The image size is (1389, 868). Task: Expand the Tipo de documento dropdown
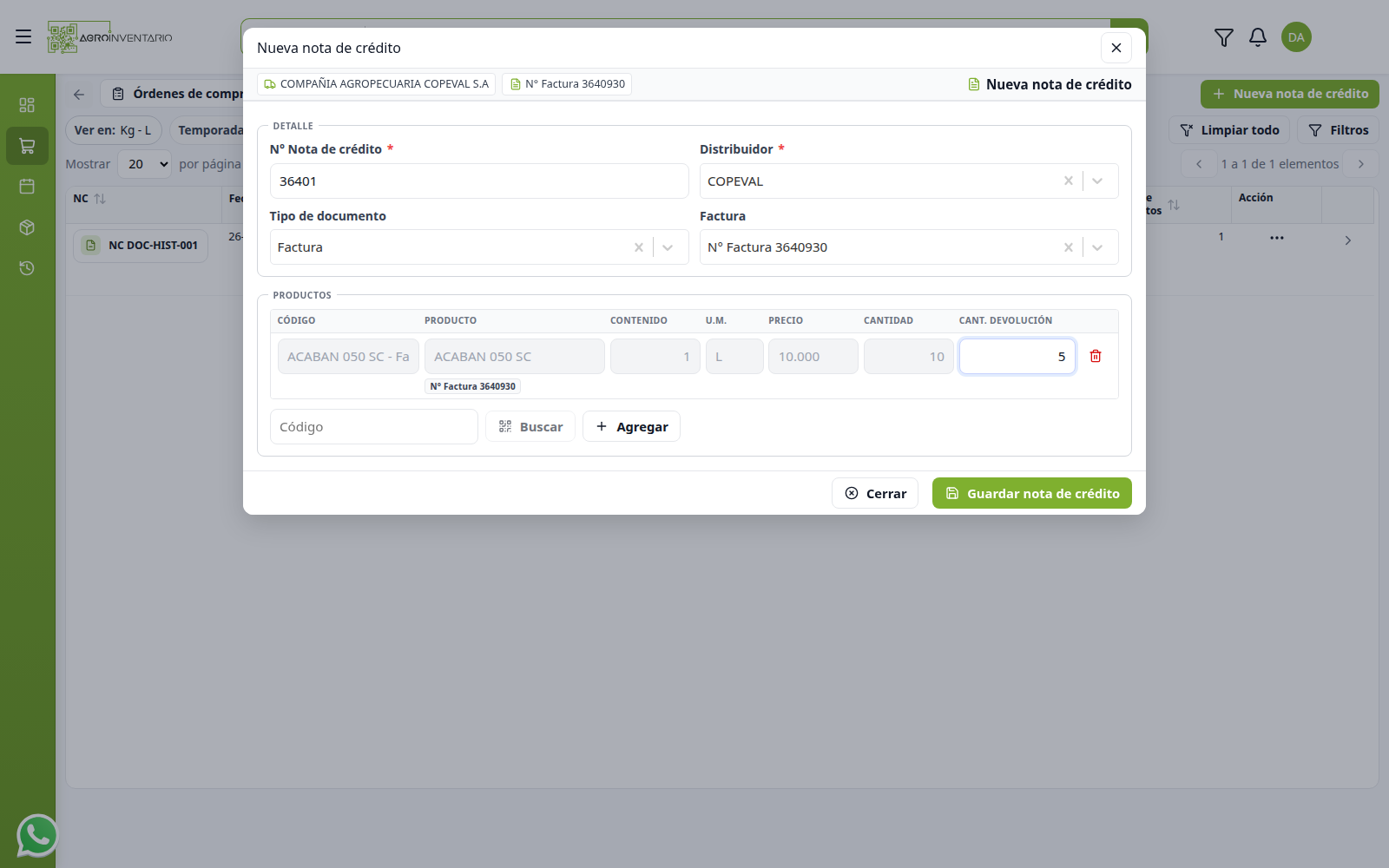668,247
